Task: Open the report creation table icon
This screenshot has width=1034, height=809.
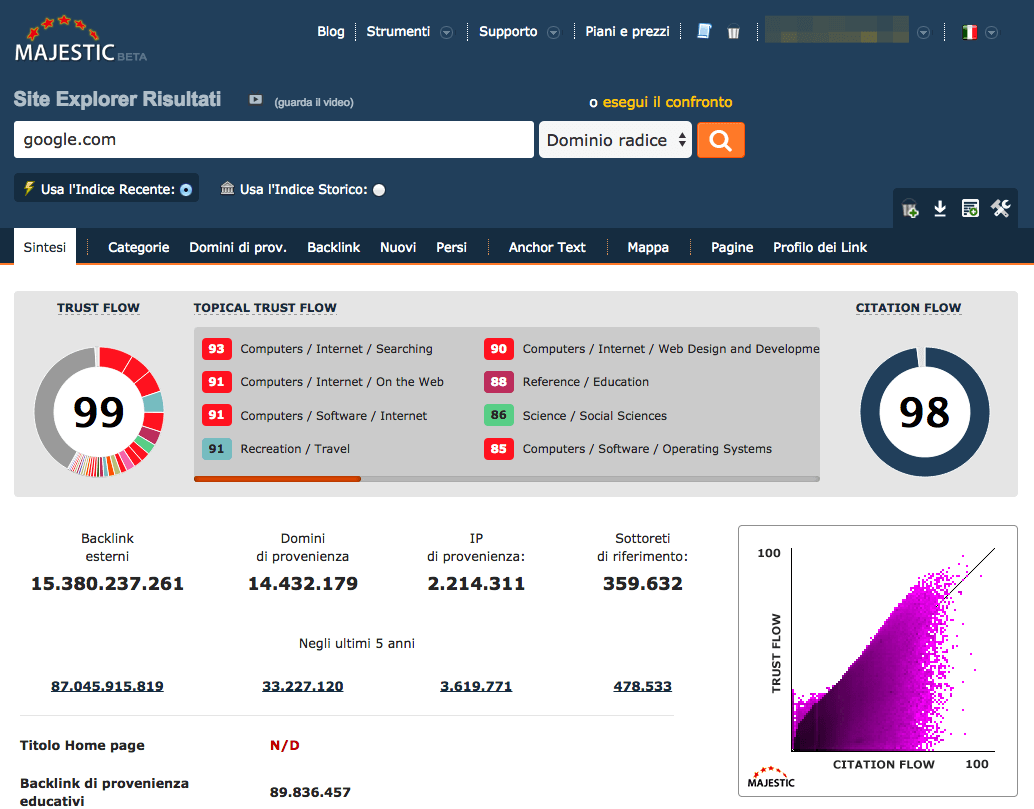Action: 970,209
